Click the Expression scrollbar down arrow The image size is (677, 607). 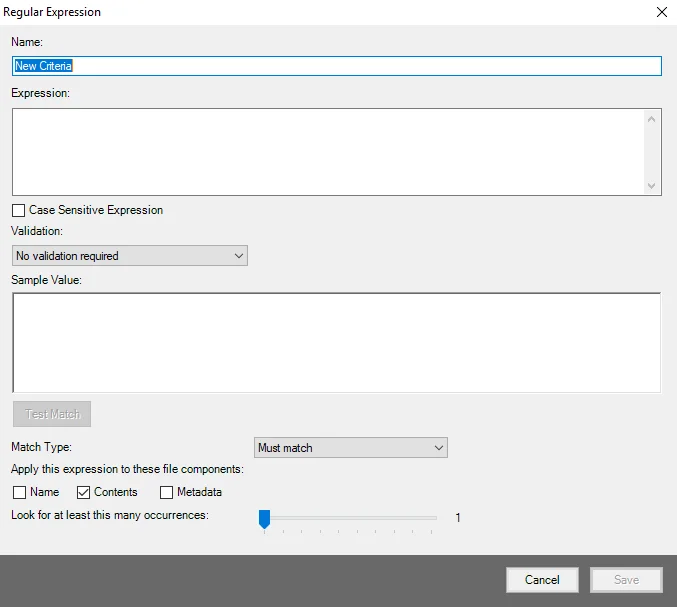click(x=652, y=186)
